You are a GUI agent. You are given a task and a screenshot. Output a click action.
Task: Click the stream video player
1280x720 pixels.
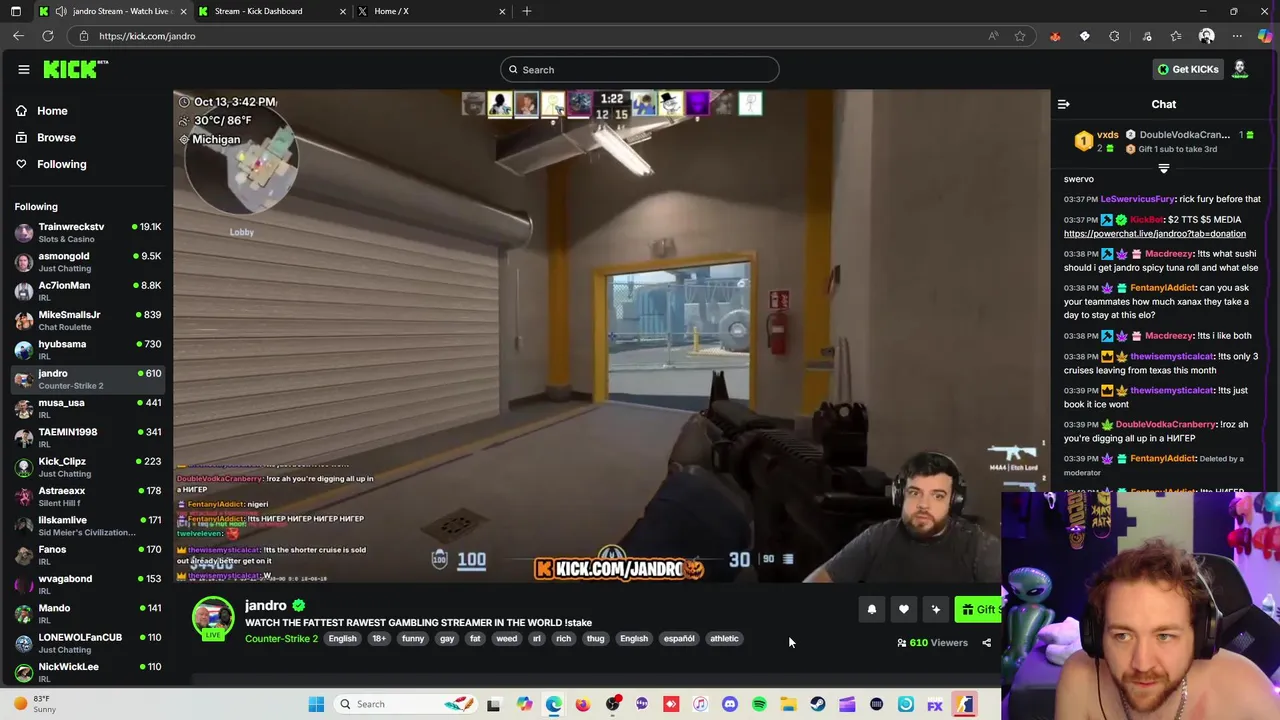coord(612,336)
